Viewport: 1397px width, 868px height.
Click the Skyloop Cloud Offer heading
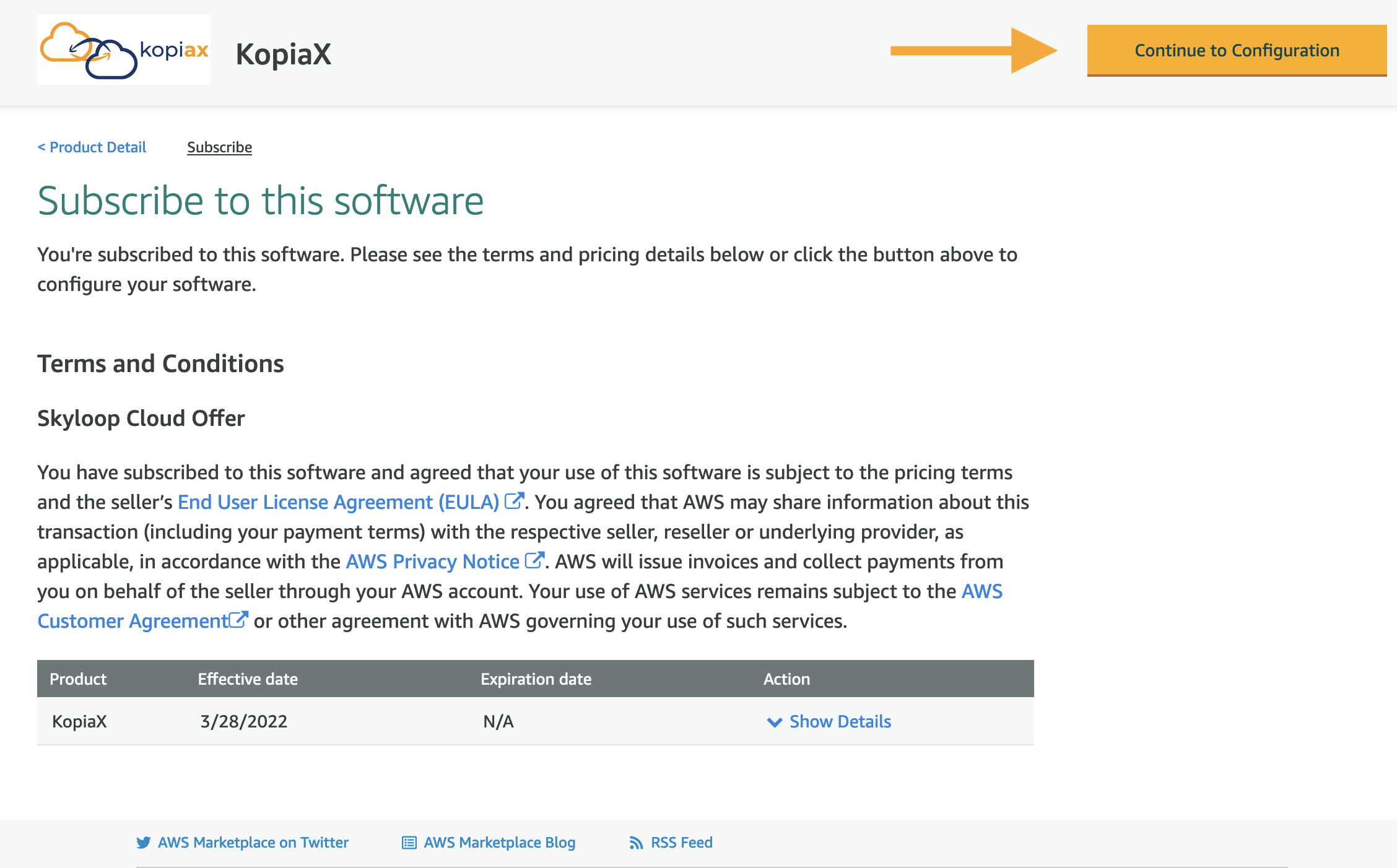[141, 418]
